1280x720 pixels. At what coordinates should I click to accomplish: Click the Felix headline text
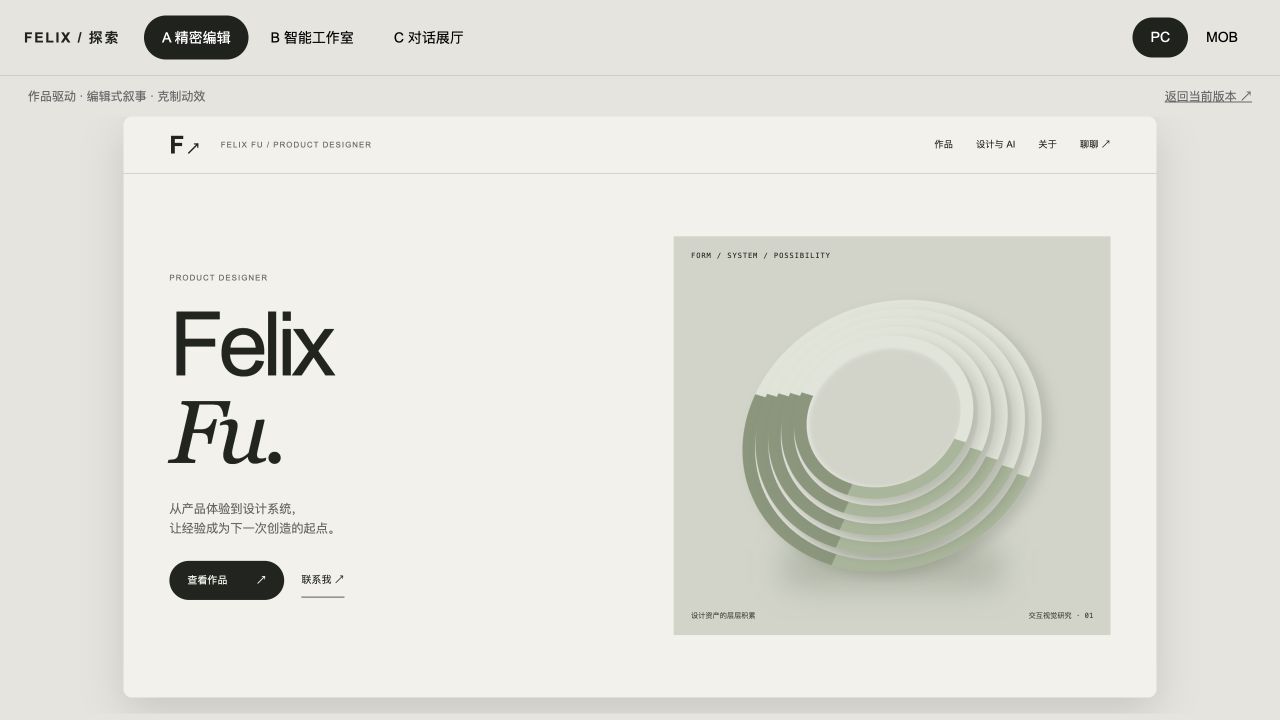pos(253,344)
